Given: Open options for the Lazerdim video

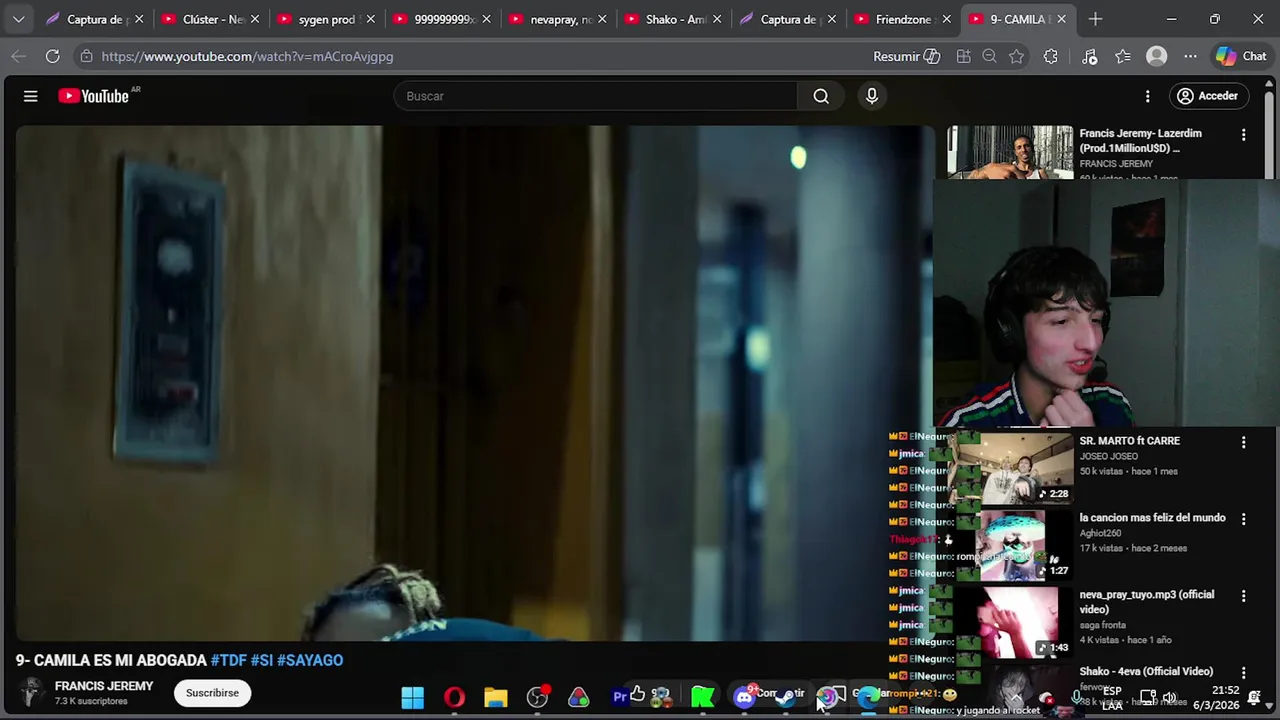Looking at the screenshot, I should [x=1243, y=134].
